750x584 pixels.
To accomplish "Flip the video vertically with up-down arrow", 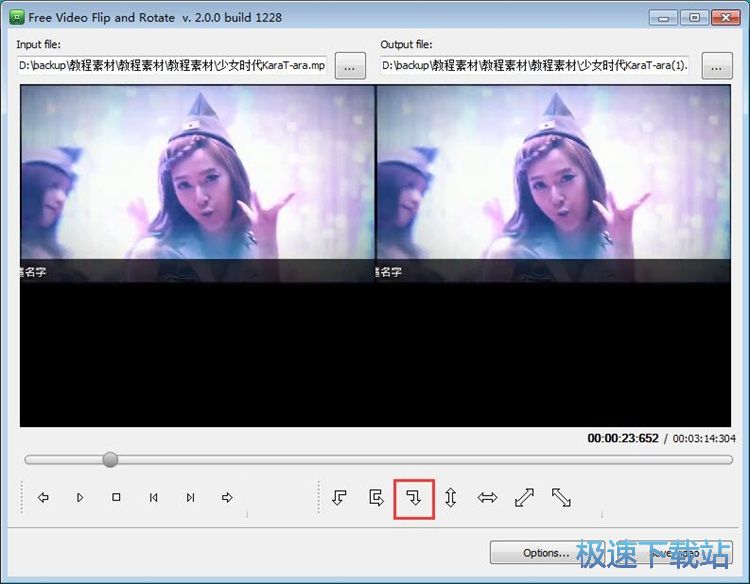I will click(x=450, y=497).
